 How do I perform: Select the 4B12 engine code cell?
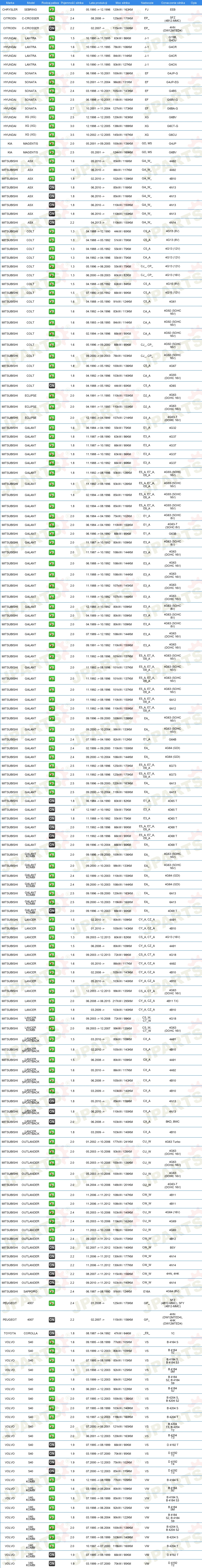(173, 1239)
